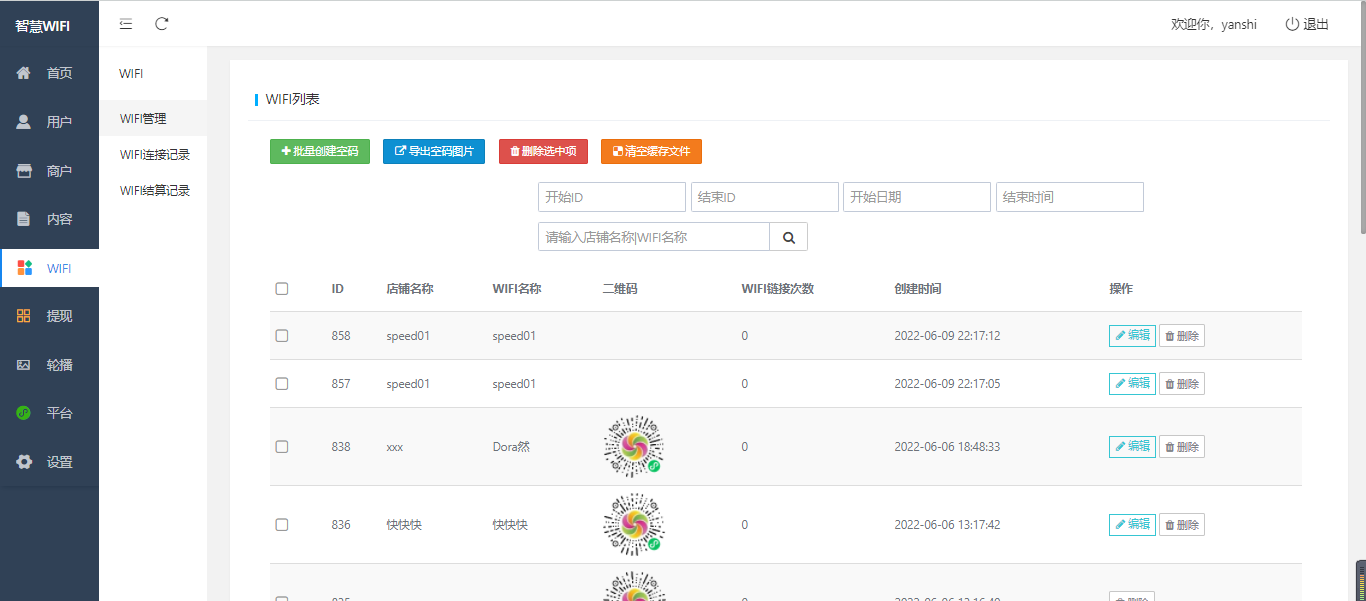This screenshot has height=601, width=1366.
Task: Open the 首页 menu item
Action: (49, 73)
